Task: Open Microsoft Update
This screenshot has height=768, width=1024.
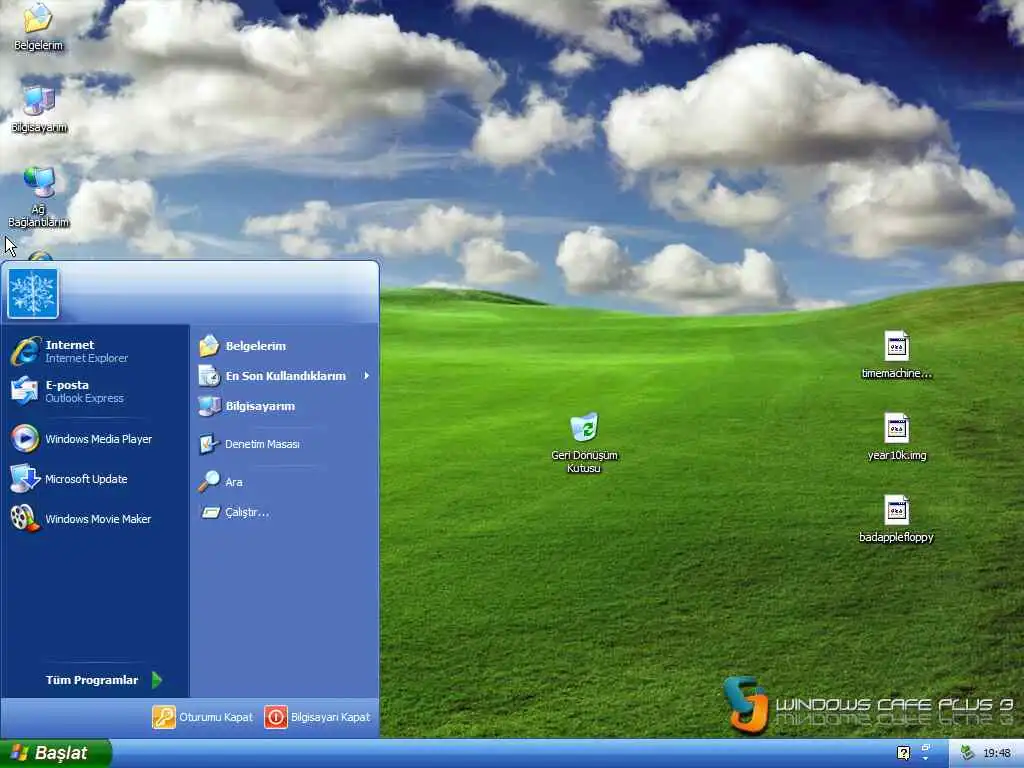Action: pos(95,479)
